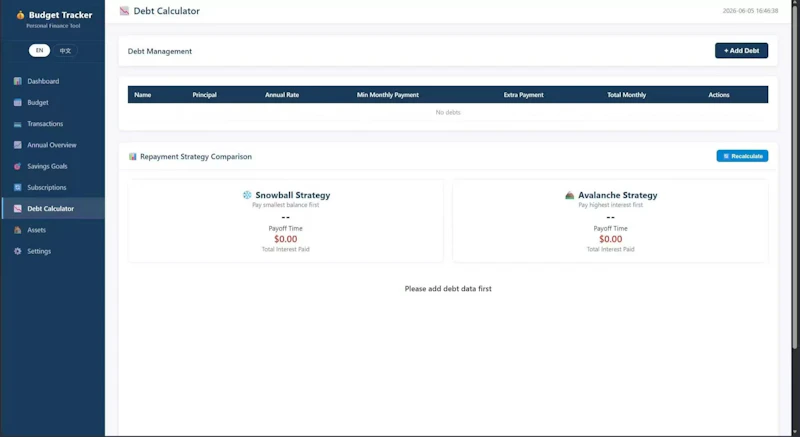Click Please add debt data first message
The width and height of the screenshot is (800, 437).
tap(448, 289)
